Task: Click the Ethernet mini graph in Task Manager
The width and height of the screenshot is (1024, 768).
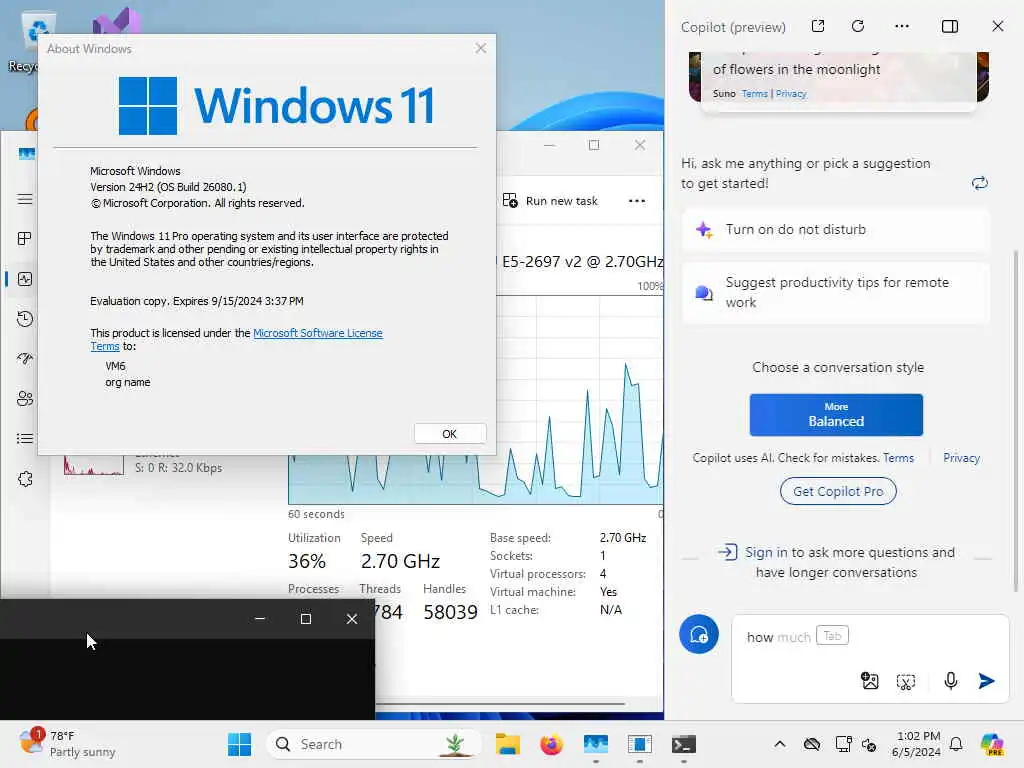Action: coord(93,465)
